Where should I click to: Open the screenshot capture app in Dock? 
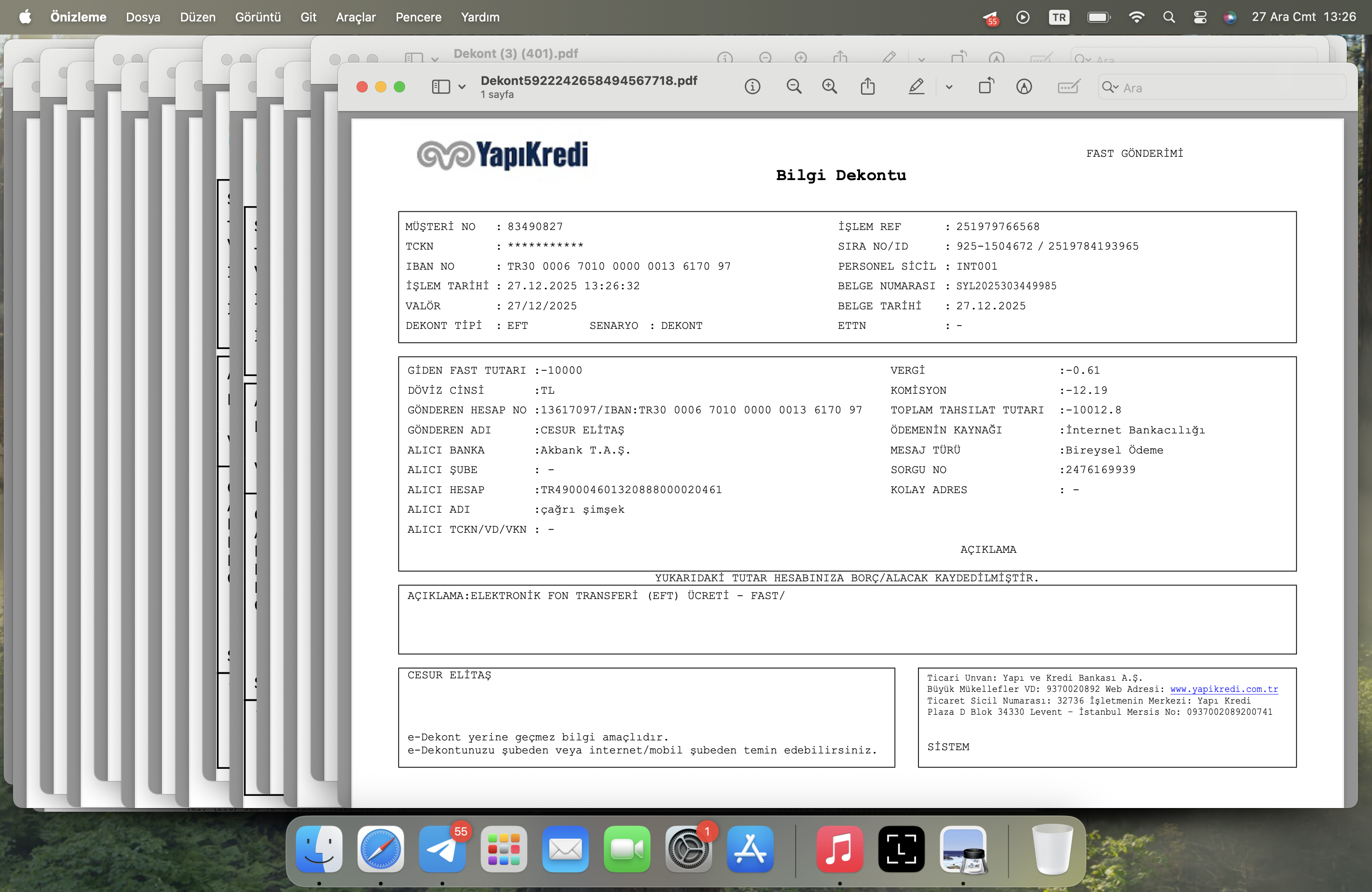pos(901,849)
